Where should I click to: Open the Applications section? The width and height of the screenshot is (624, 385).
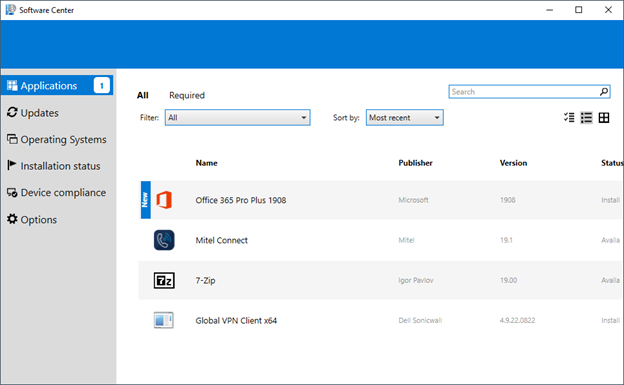(57, 85)
